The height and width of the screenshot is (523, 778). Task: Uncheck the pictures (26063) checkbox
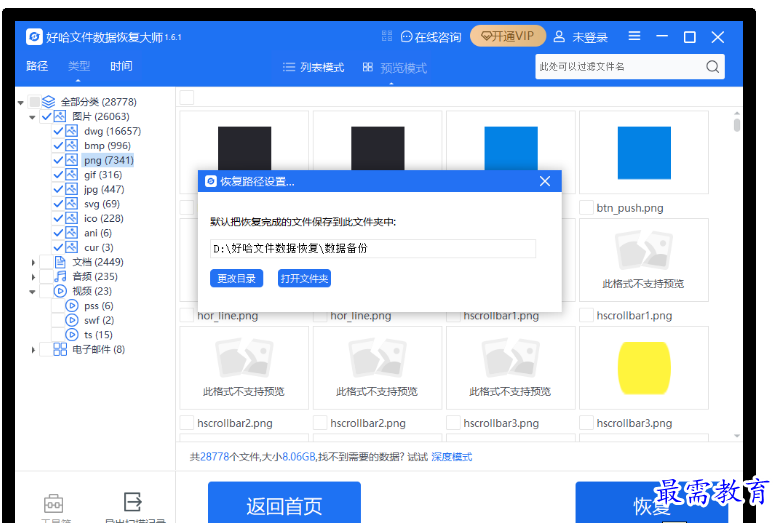coord(47,116)
